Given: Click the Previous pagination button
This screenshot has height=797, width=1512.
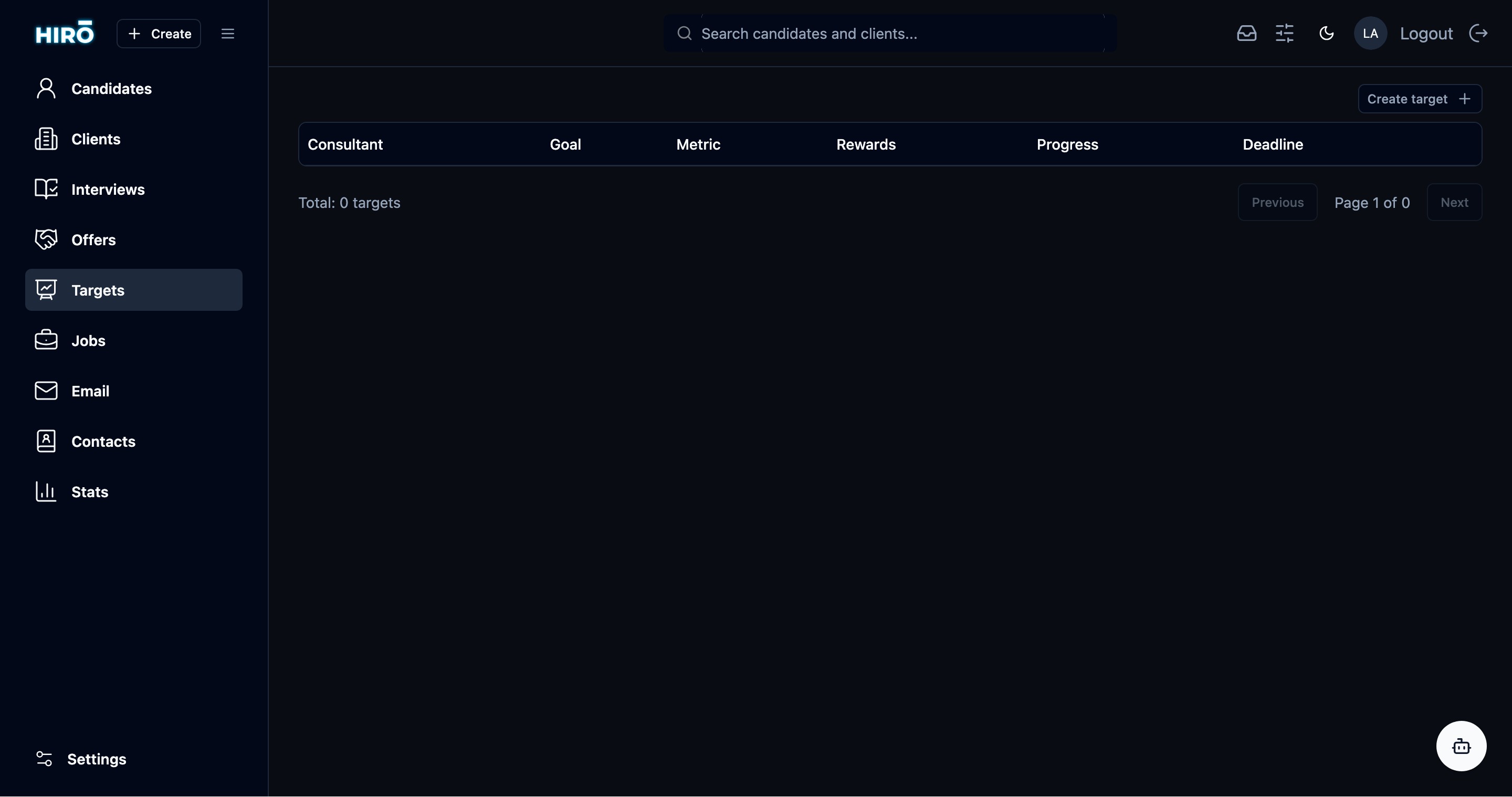Looking at the screenshot, I should (1277, 203).
